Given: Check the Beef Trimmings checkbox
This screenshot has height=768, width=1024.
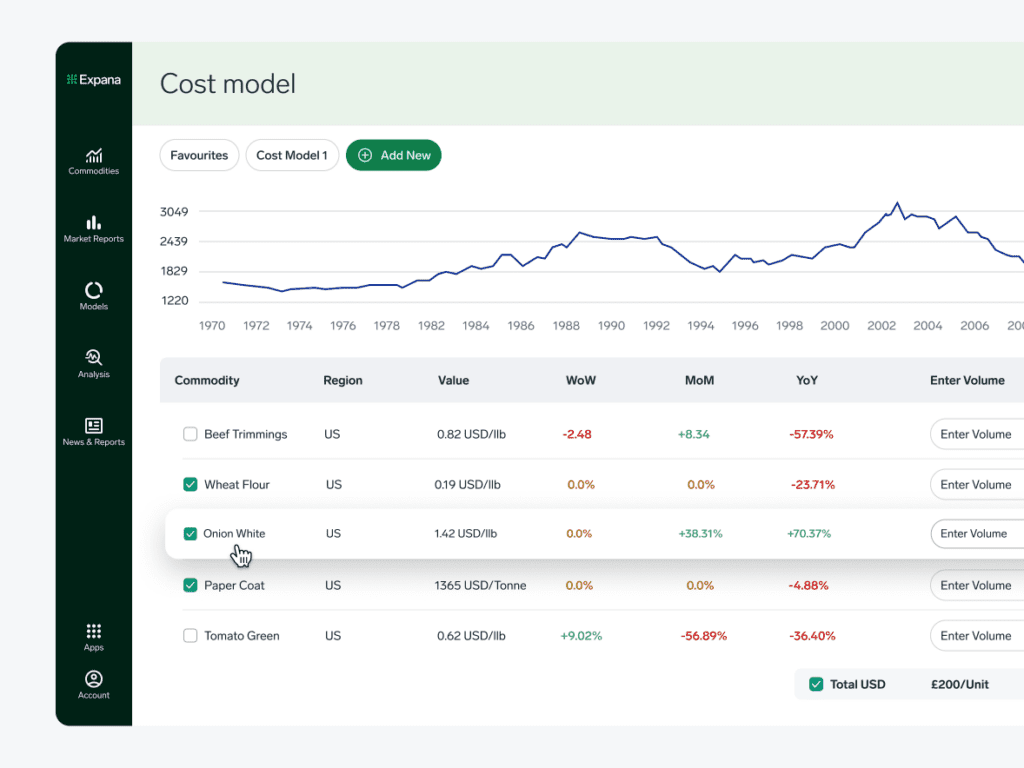Looking at the screenshot, I should [x=190, y=434].
